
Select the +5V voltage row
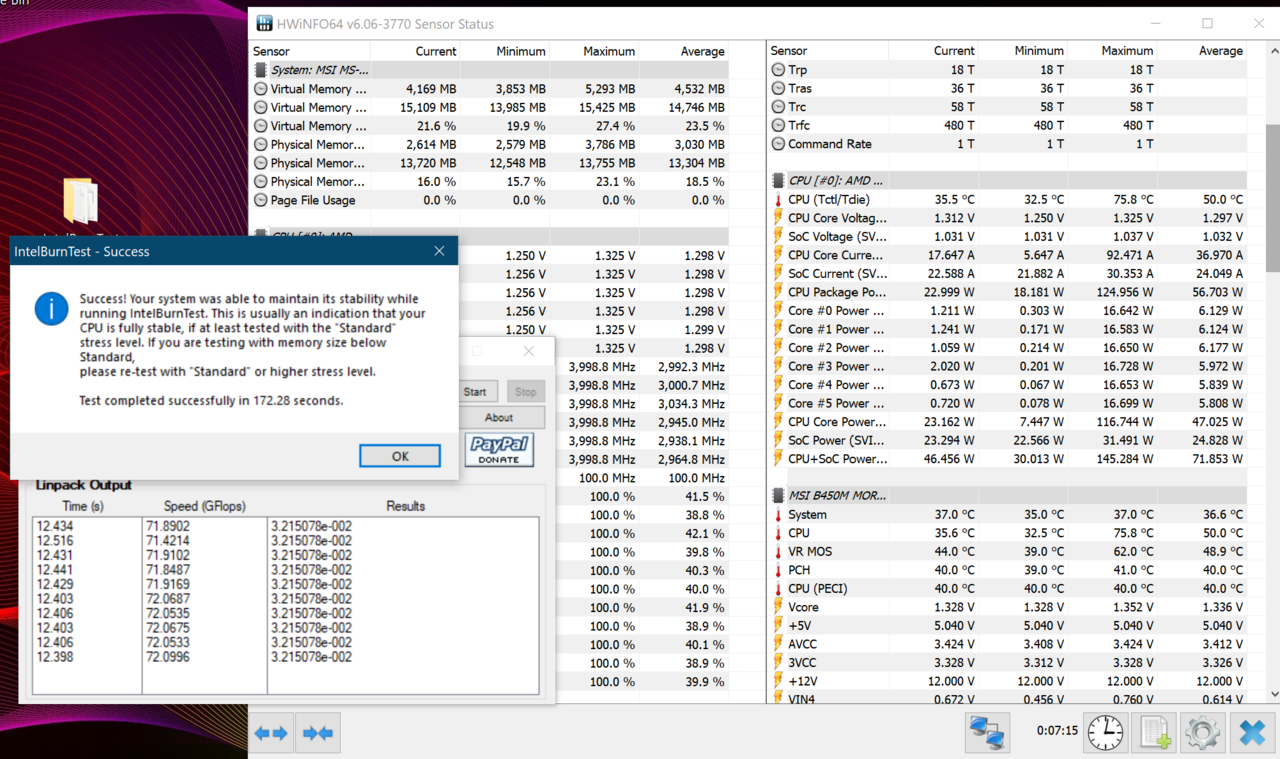pos(1008,626)
